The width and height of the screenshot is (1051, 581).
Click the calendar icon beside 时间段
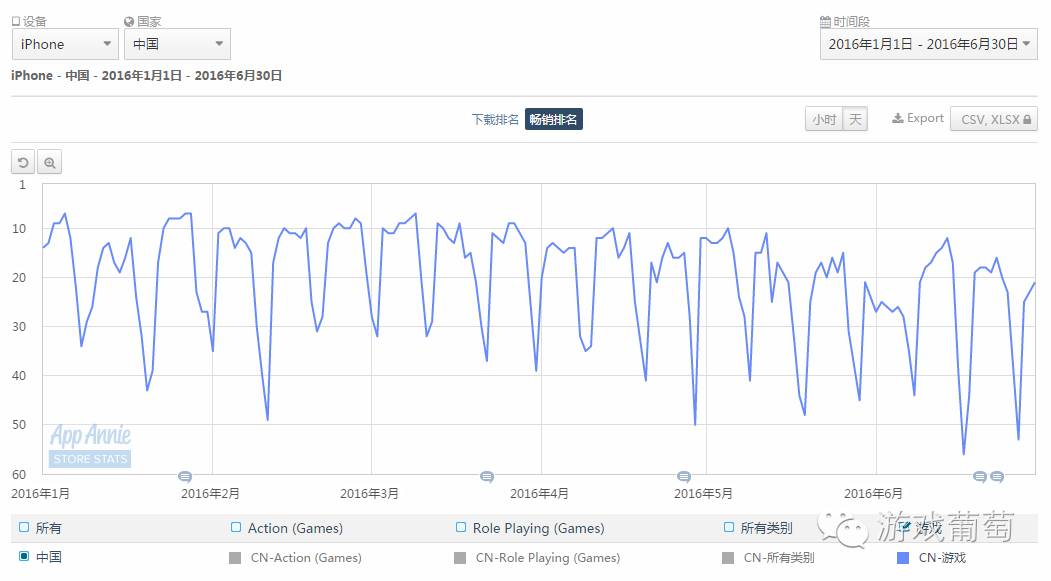click(825, 21)
